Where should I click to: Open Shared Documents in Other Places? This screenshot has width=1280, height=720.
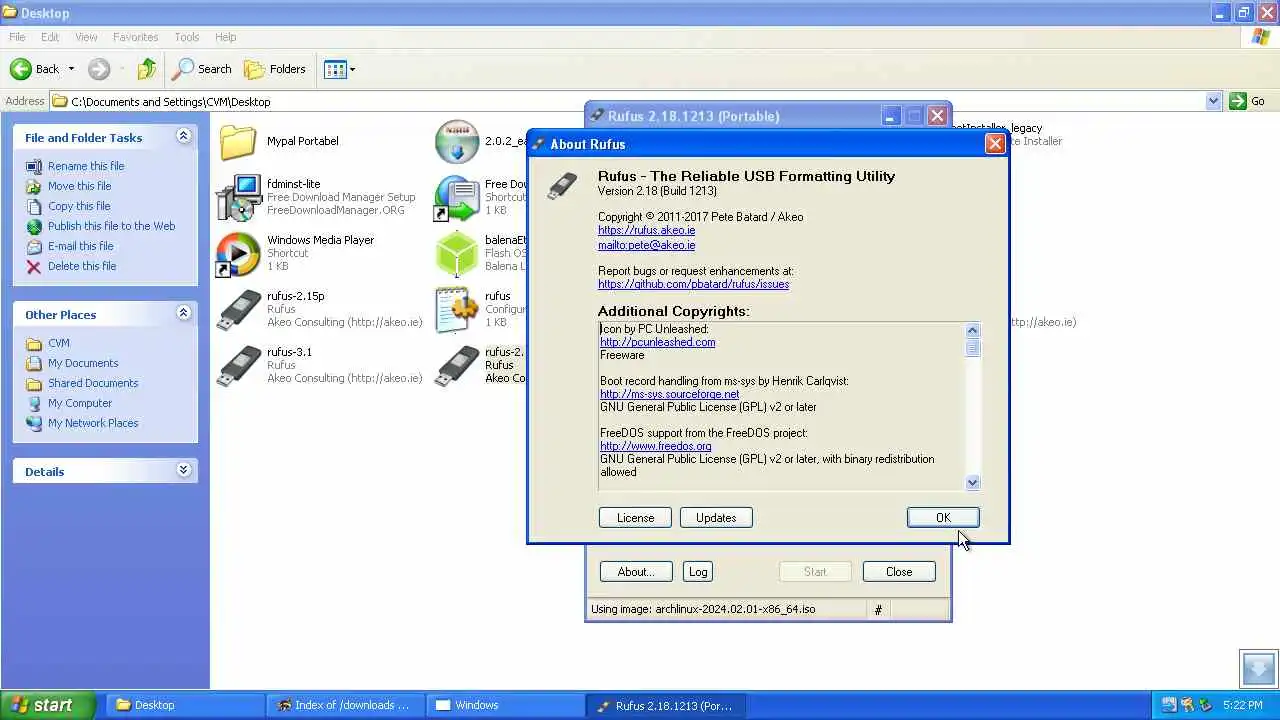tap(93, 383)
